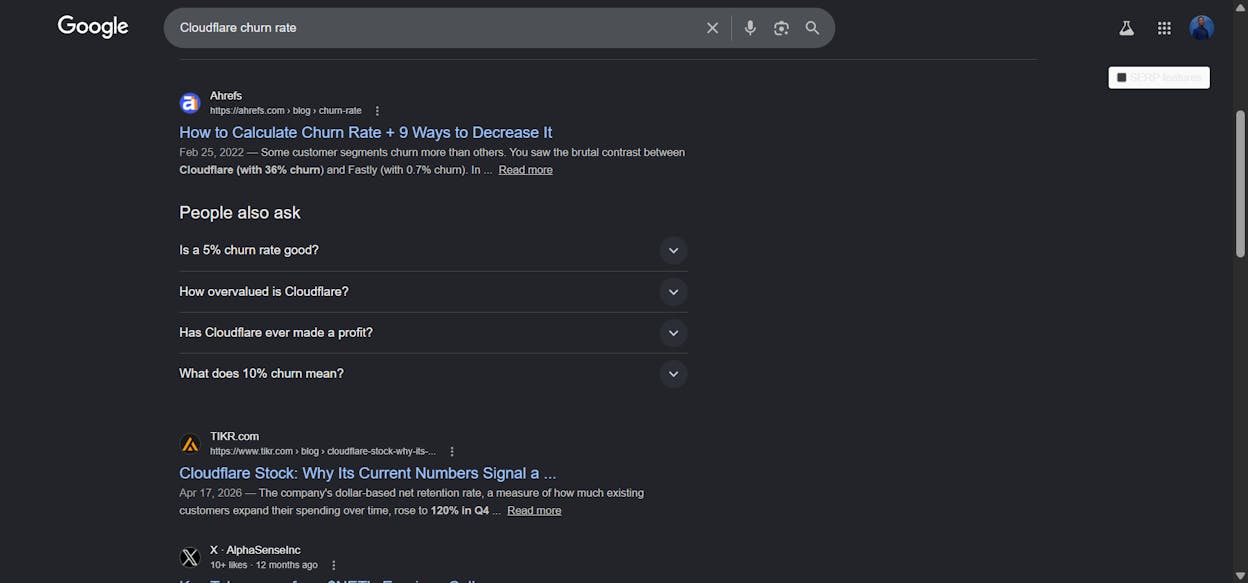Toggle the SERP features checkbox
Image resolution: width=1248 pixels, height=583 pixels.
point(1122,77)
